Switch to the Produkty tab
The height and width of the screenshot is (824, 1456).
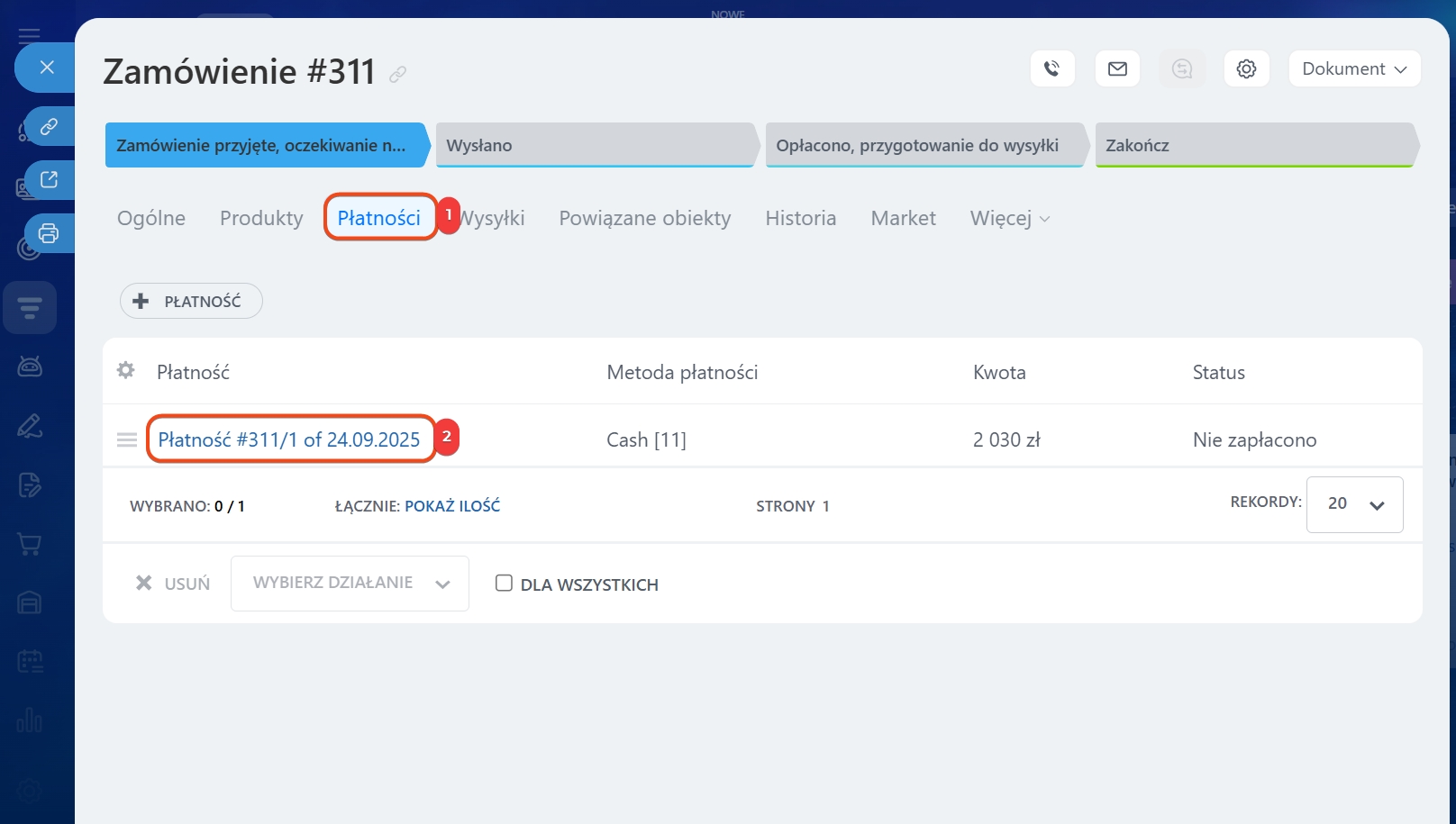tap(261, 218)
